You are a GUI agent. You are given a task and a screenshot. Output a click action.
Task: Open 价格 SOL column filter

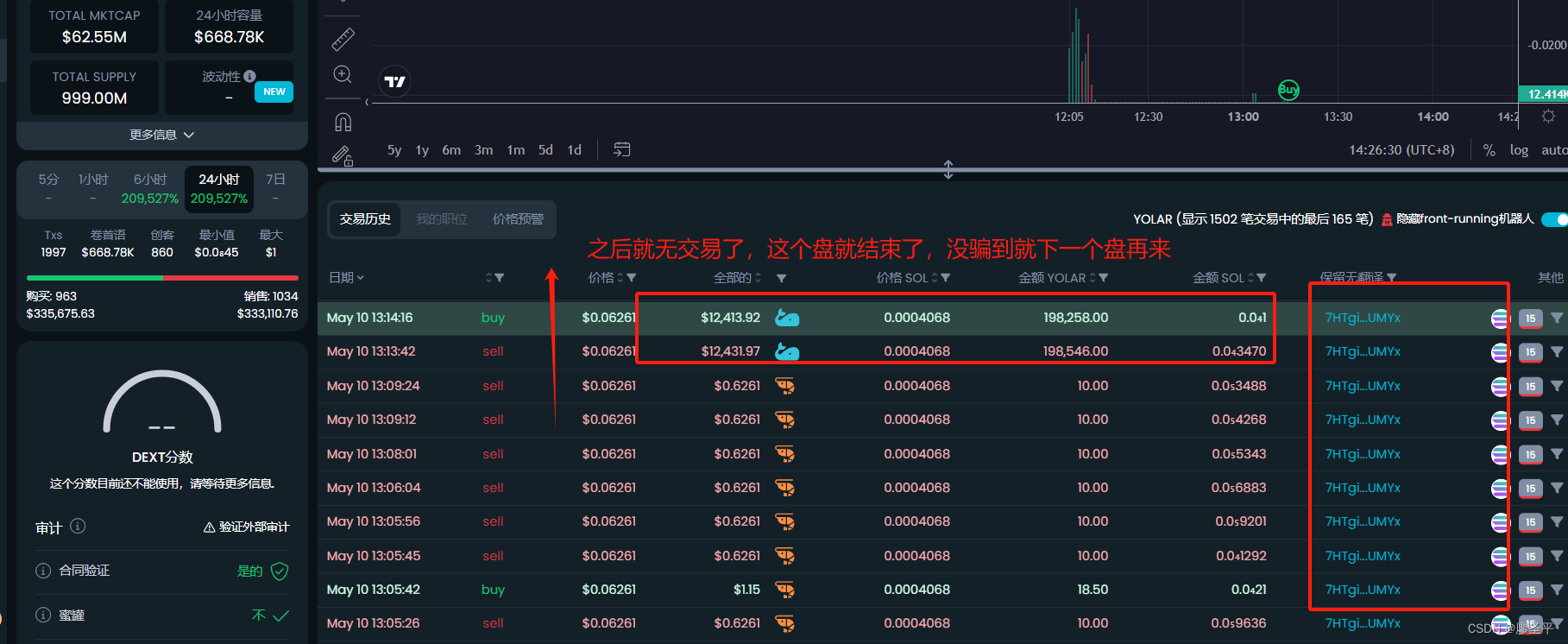pyautogui.click(x=945, y=278)
